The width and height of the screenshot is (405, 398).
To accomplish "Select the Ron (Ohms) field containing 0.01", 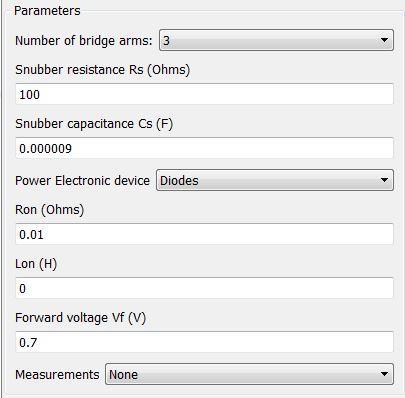I will (204, 234).
